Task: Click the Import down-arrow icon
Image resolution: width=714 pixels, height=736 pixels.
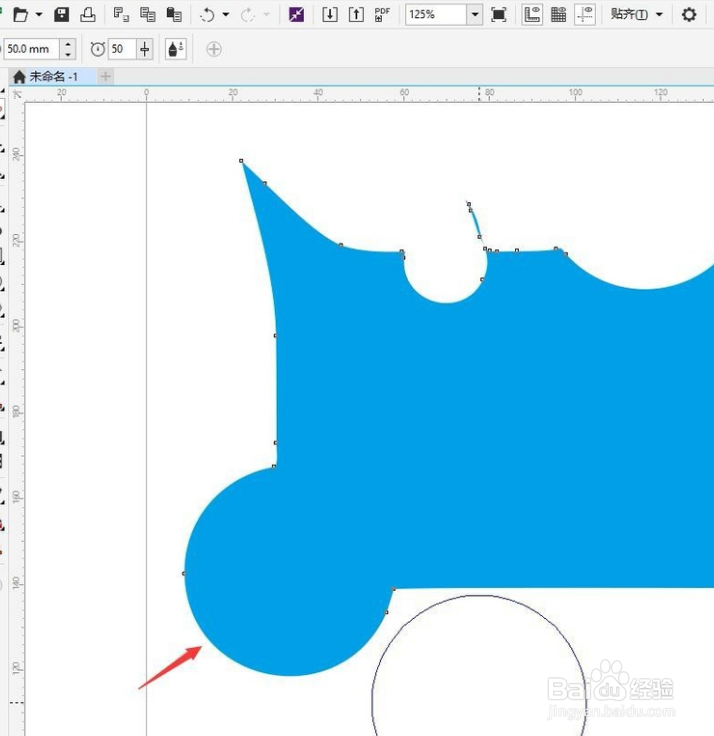Action: [x=330, y=15]
